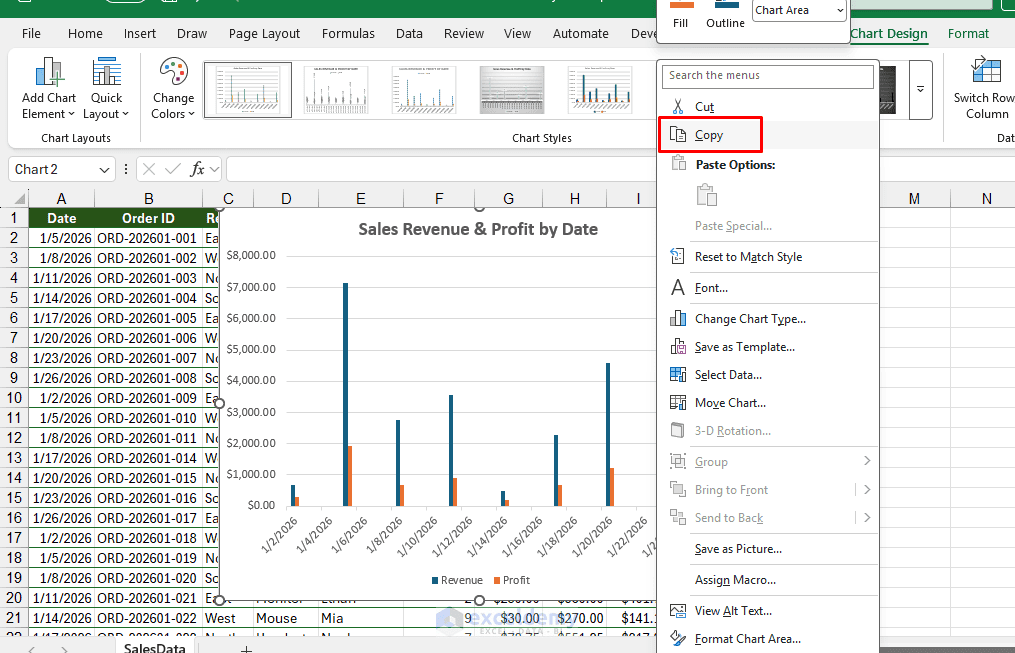Select the second chart style thumbnail
This screenshot has width=1015, height=653.
point(336,90)
